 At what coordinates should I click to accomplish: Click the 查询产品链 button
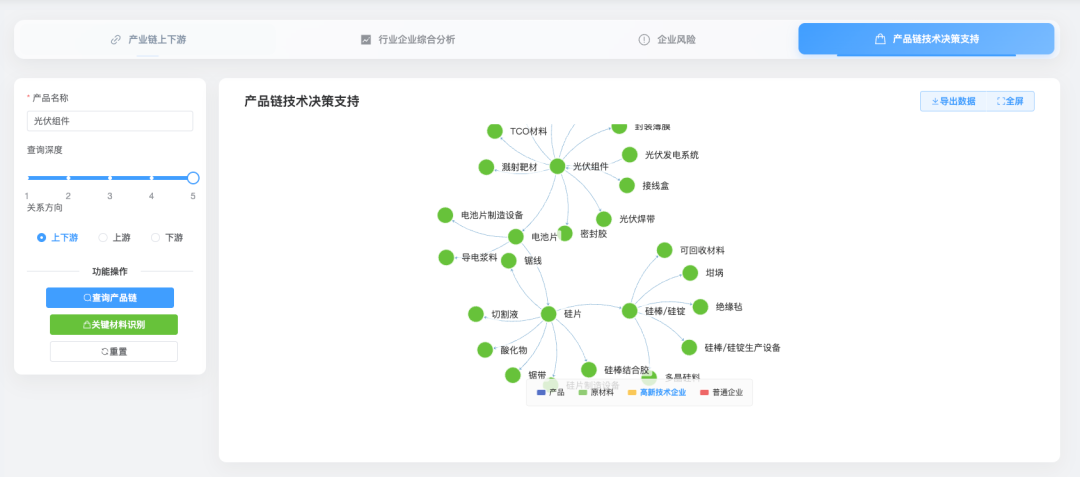point(110,298)
